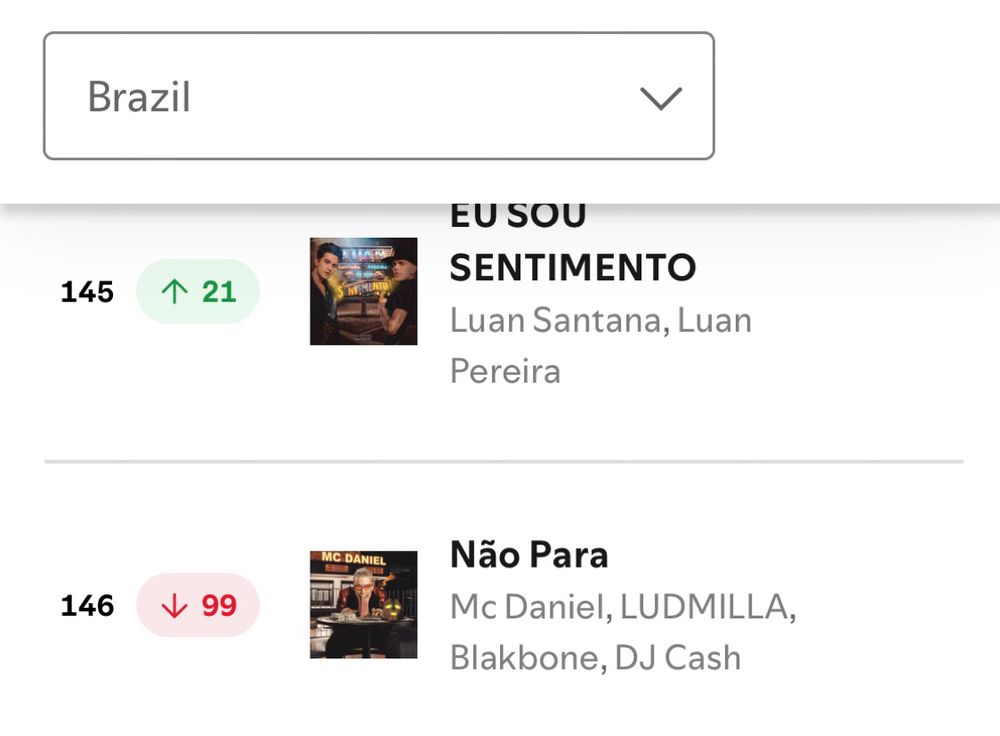Open the Não Para track title
The width and height of the screenshot is (1000, 736).
coord(529,555)
